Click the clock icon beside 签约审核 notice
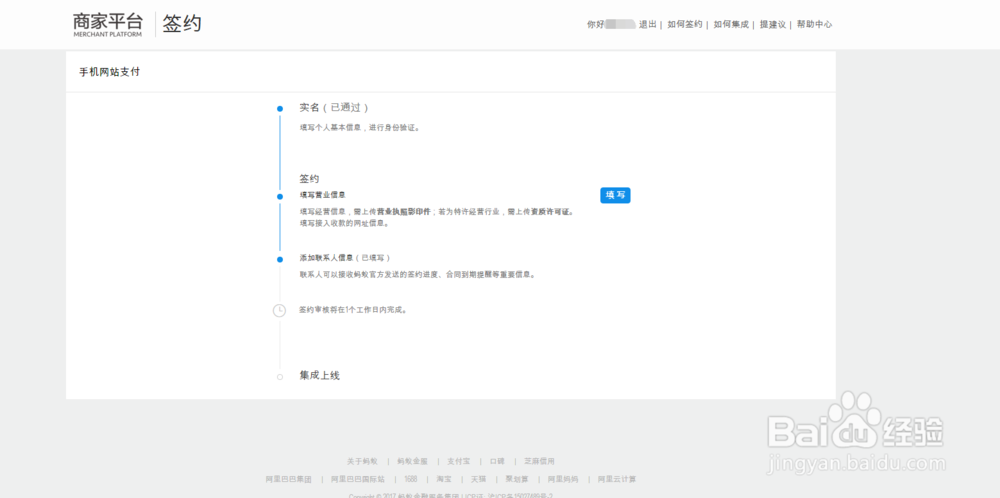The height and width of the screenshot is (498, 1000). coord(279,311)
